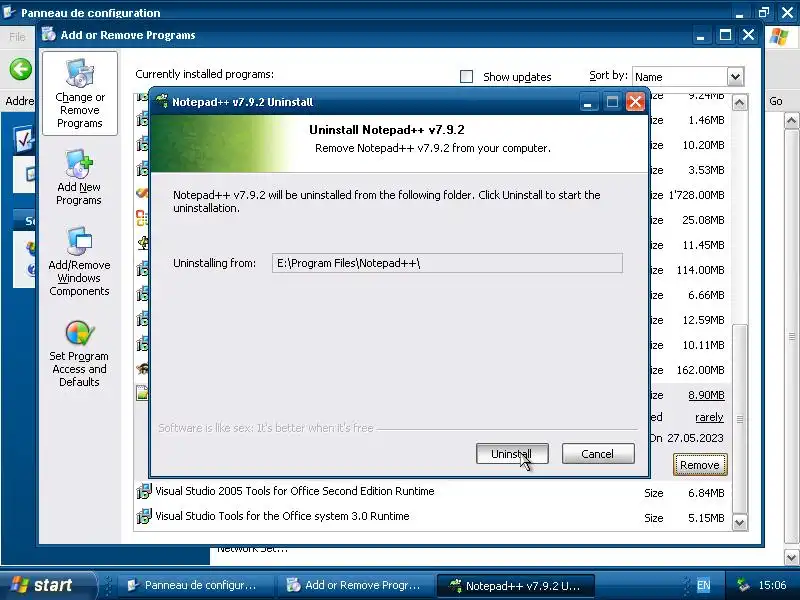The height and width of the screenshot is (600, 800).
Task: Maximize the Add or Remove Programs window
Action: [x=725, y=35]
